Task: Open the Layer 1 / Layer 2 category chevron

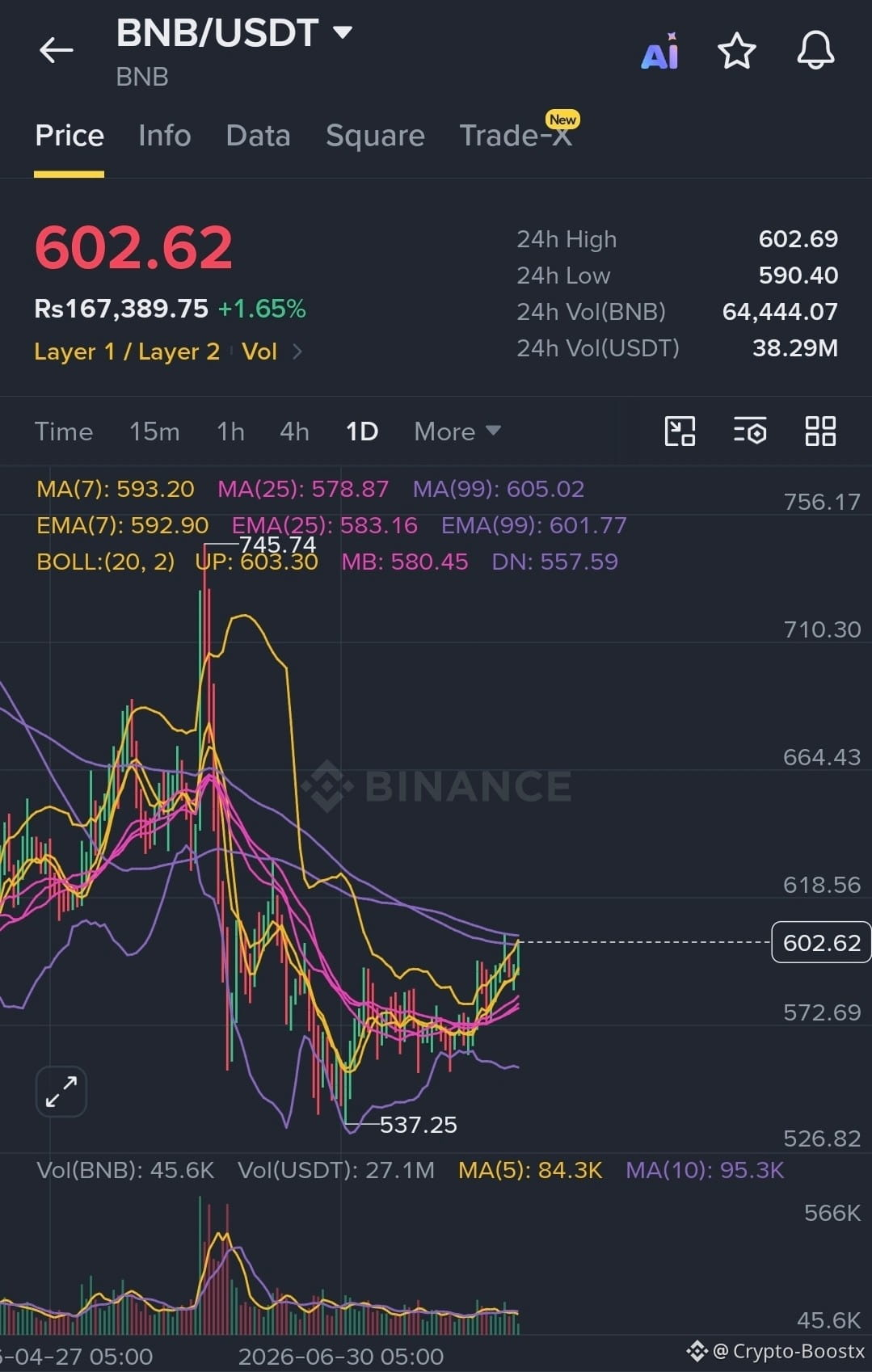Action: click(297, 351)
